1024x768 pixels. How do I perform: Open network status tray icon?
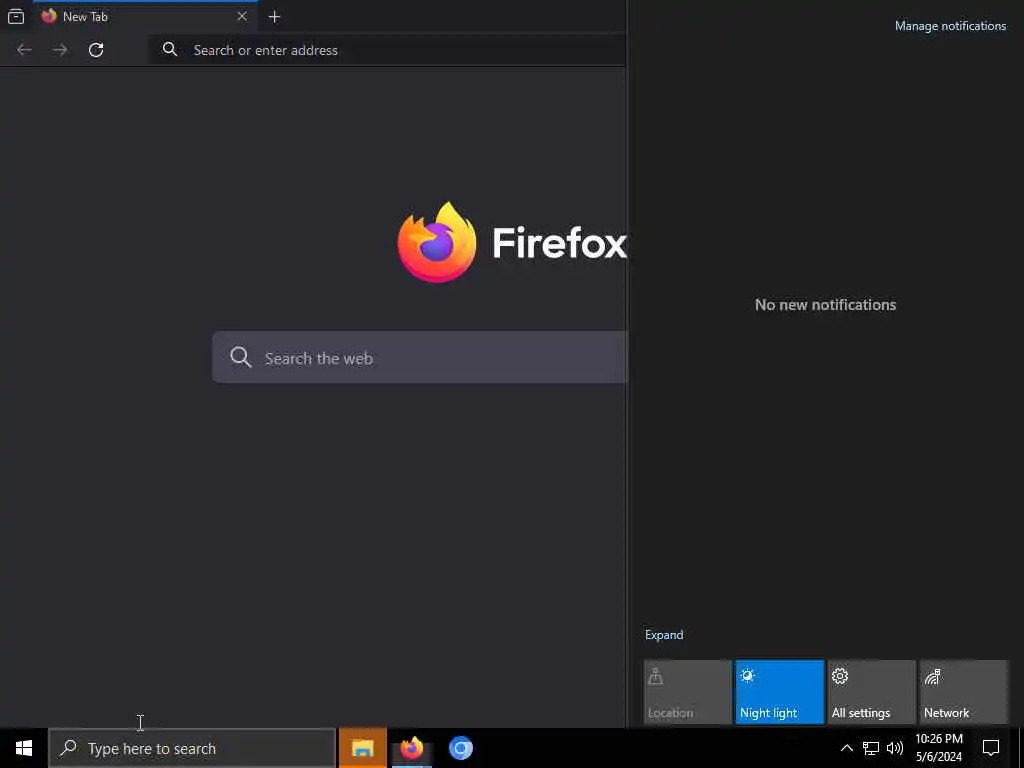pos(871,748)
